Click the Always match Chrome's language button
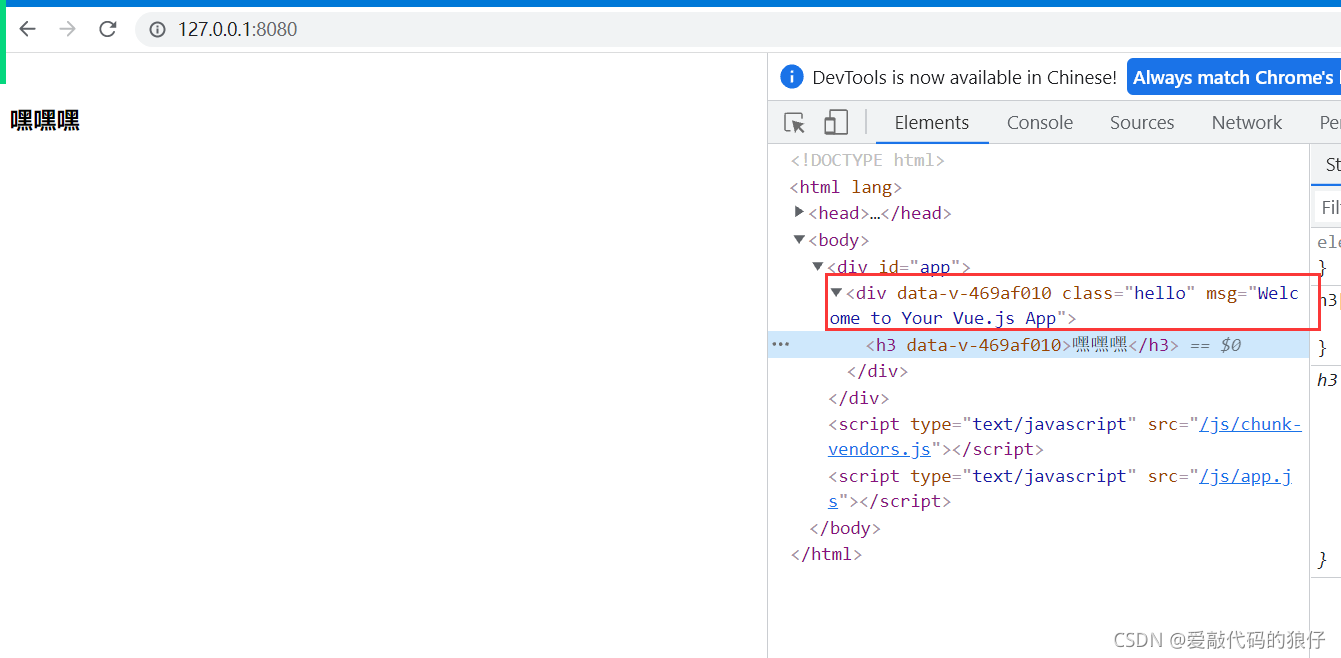The width and height of the screenshot is (1341, 658). 1233,77
